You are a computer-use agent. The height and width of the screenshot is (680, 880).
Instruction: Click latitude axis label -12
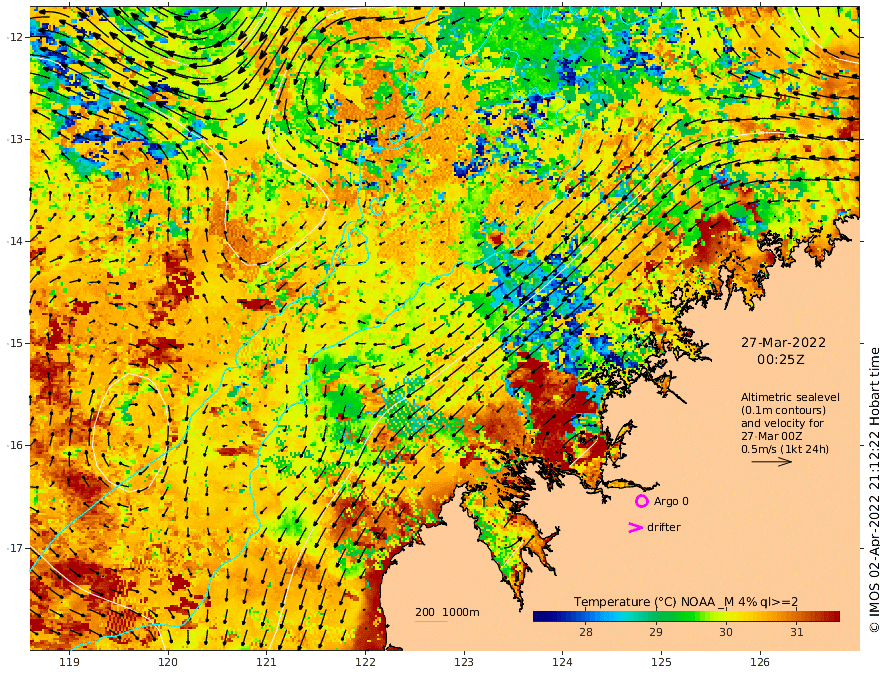(15, 37)
